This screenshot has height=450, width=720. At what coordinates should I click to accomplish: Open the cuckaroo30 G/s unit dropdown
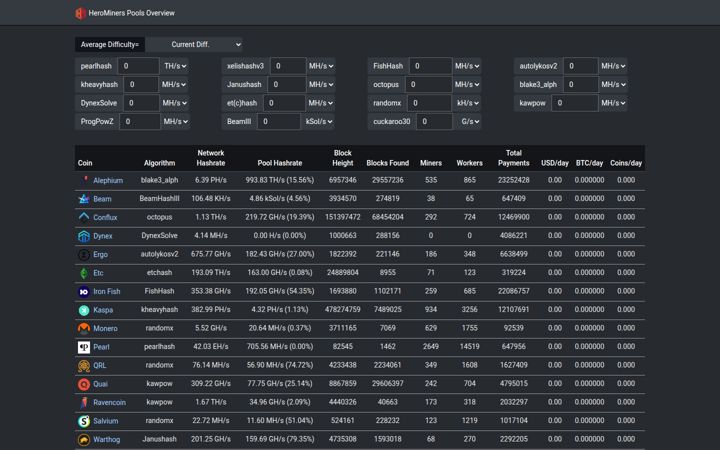[x=468, y=121]
